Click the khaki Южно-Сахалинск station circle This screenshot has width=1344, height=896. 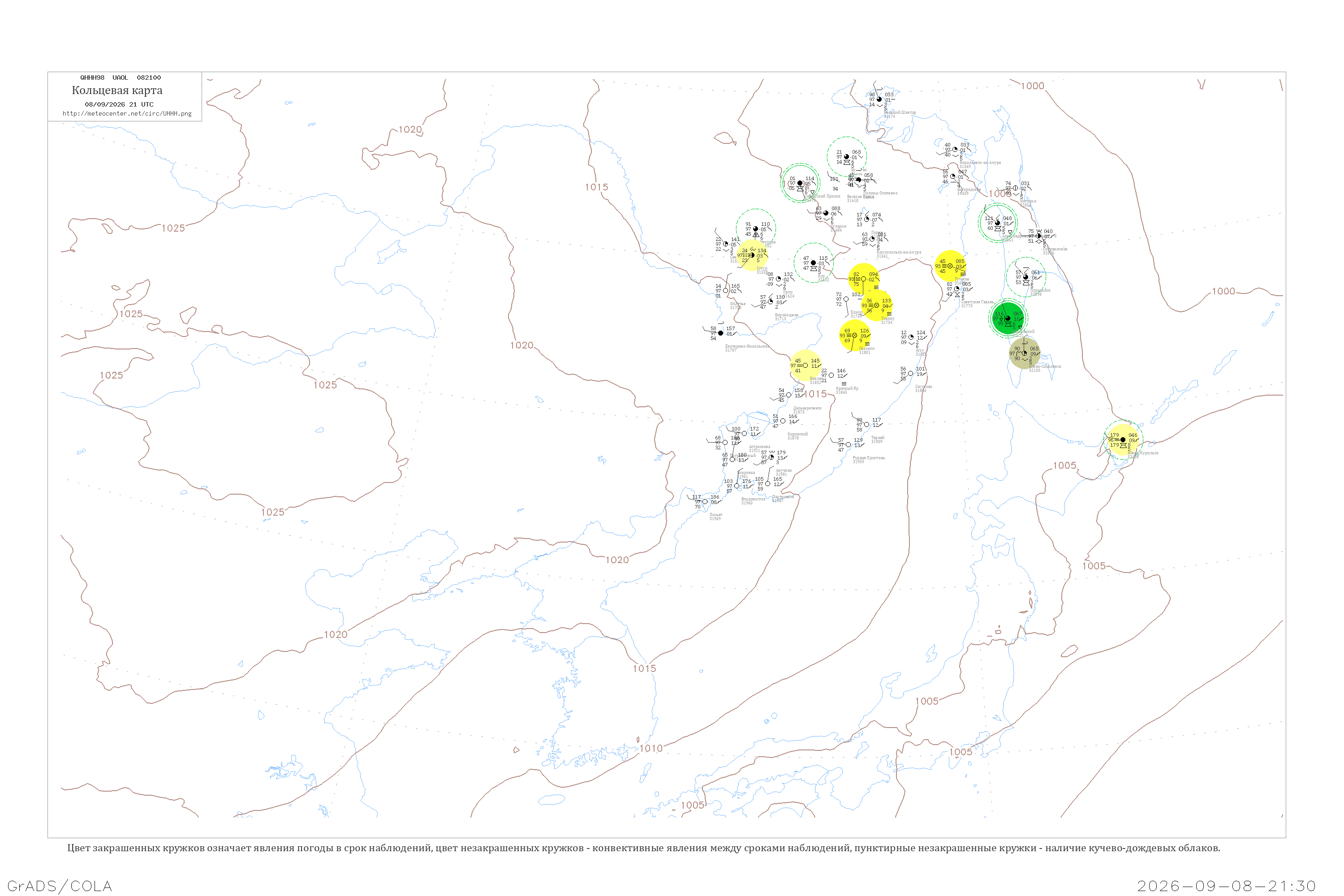coord(1024,353)
